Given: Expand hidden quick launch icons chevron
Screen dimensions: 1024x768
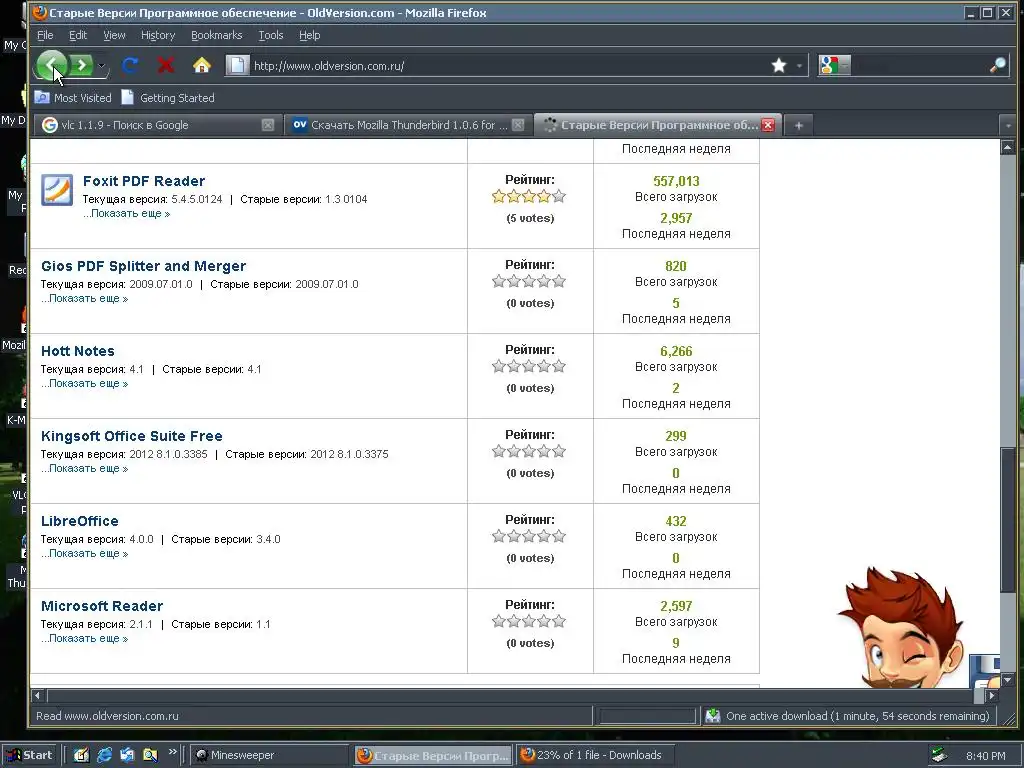Looking at the screenshot, I should (172, 752).
